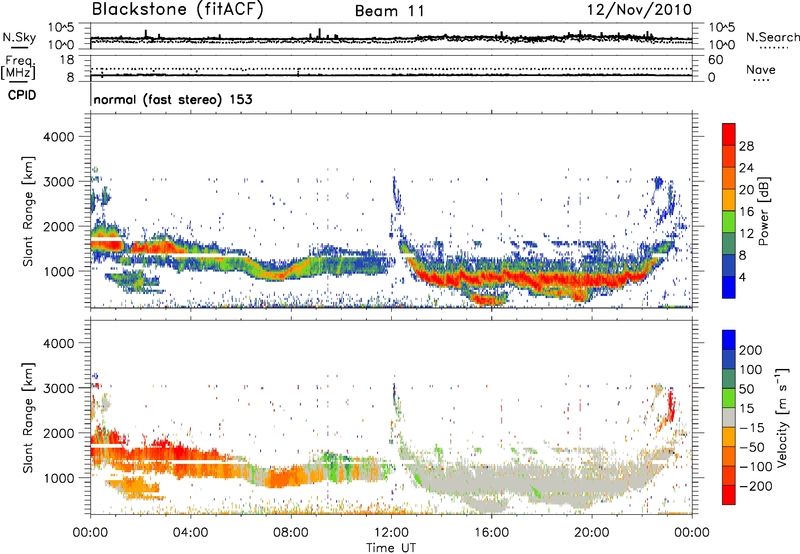Click the '12:00' time tick label

pos(391,533)
